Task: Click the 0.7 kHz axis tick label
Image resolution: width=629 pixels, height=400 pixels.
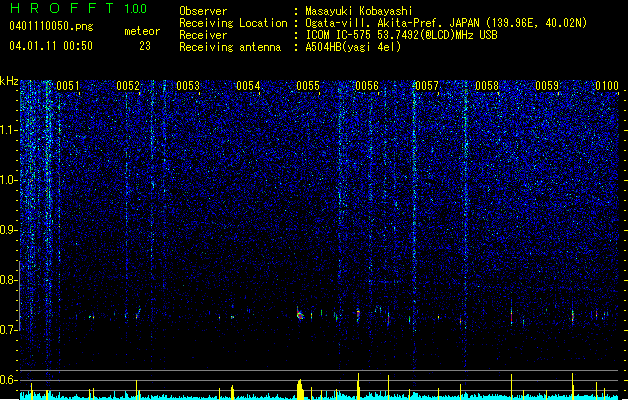Action: (9, 330)
